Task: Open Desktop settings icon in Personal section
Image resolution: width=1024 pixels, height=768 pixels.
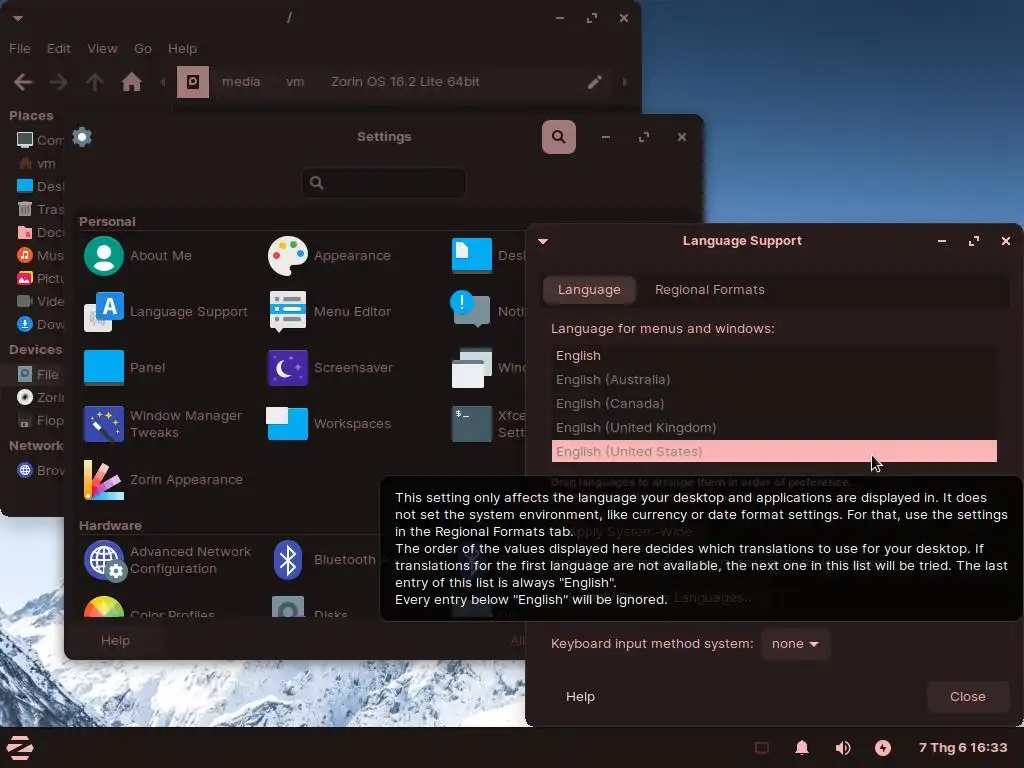Action: [x=472, y=256]
